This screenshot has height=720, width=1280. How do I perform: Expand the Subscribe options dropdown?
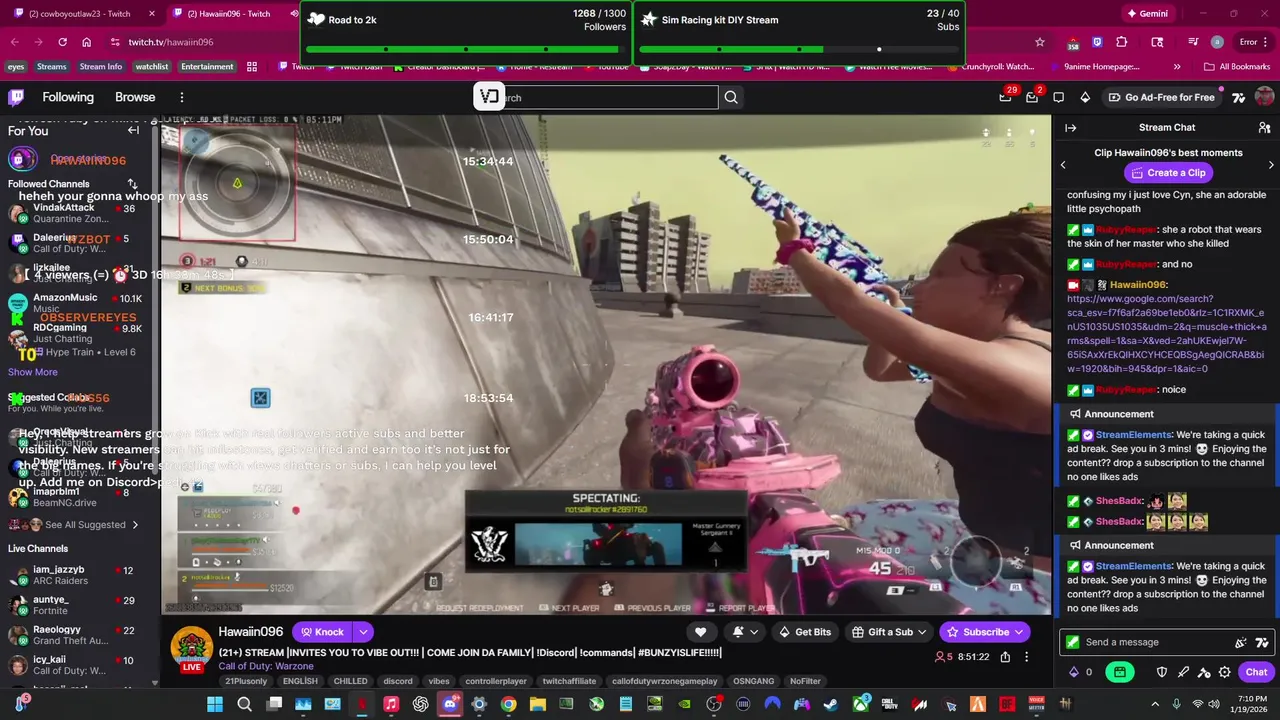tap(1019, 632)
